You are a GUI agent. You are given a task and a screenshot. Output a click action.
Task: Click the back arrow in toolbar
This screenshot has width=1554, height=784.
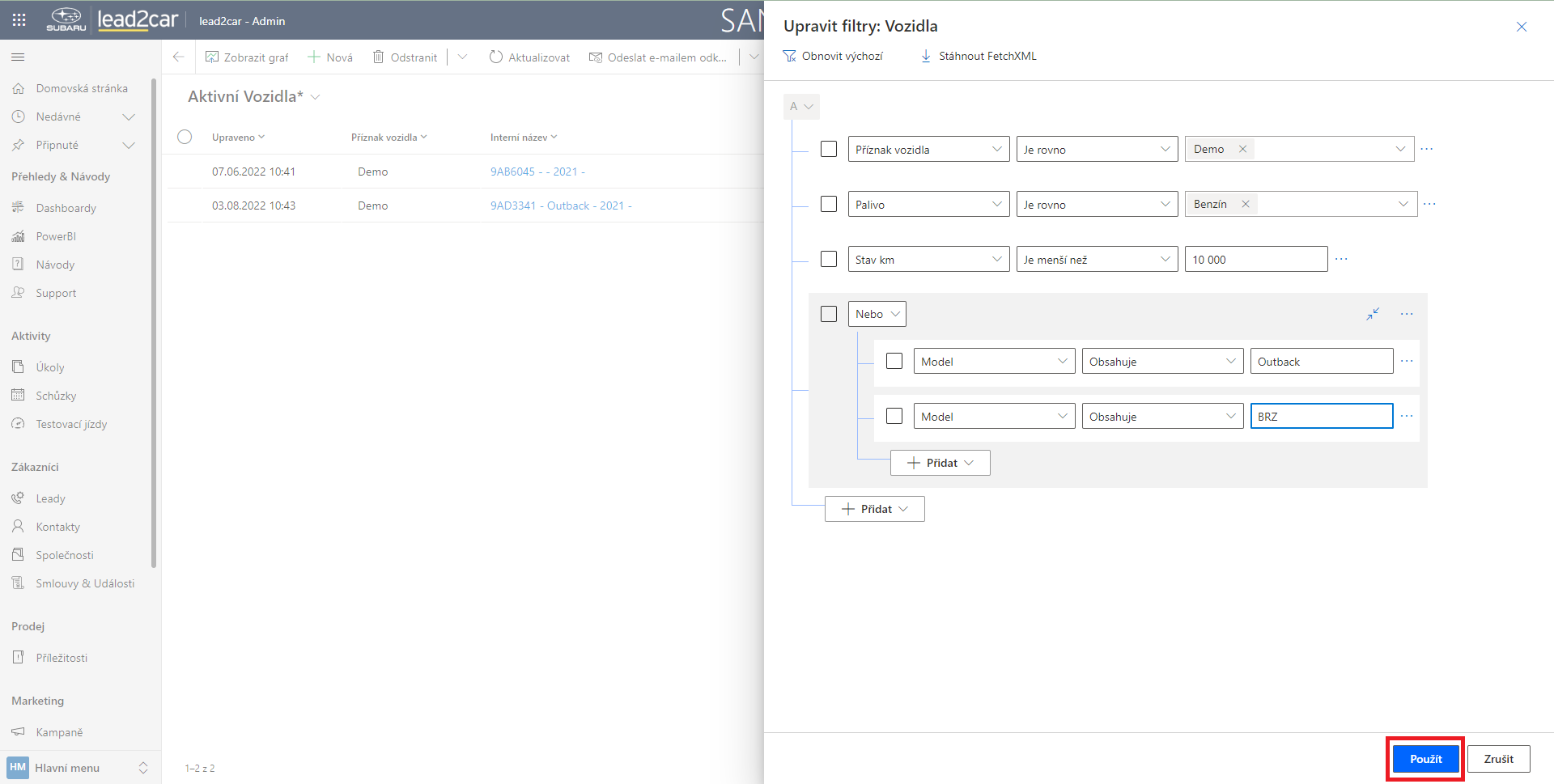[x=179, y=57]
